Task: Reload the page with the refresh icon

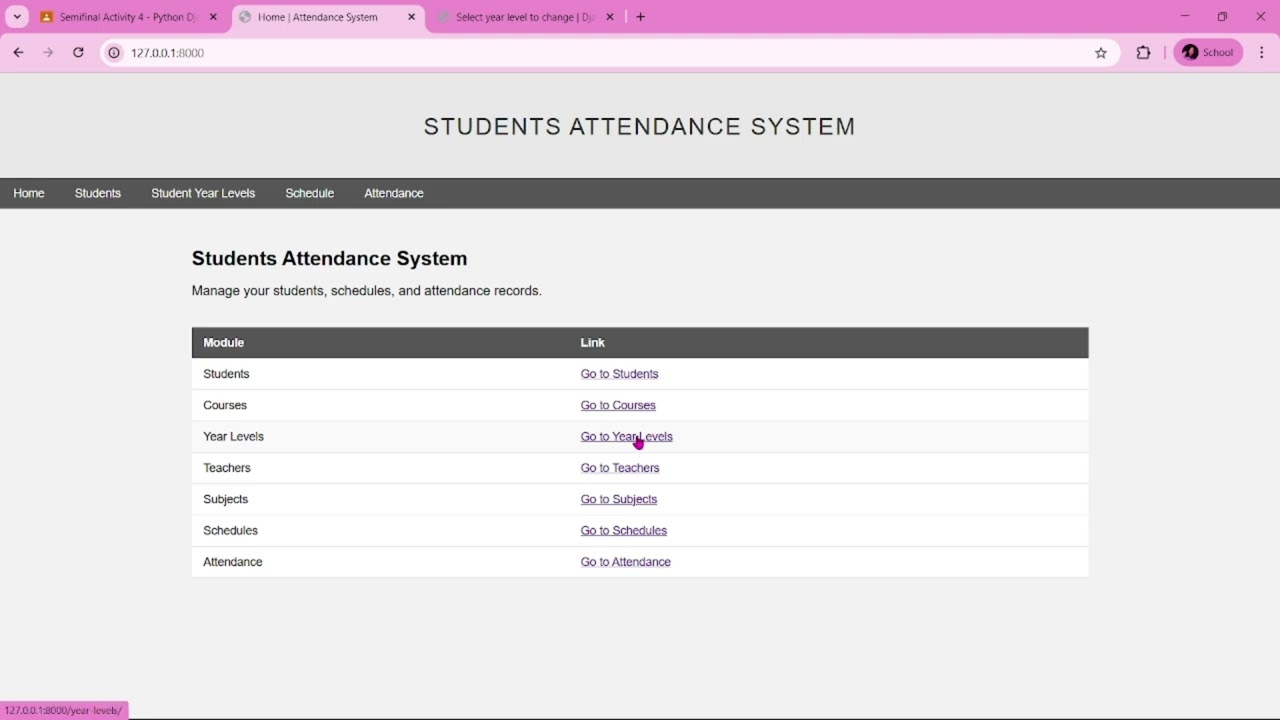Action: 78,53
